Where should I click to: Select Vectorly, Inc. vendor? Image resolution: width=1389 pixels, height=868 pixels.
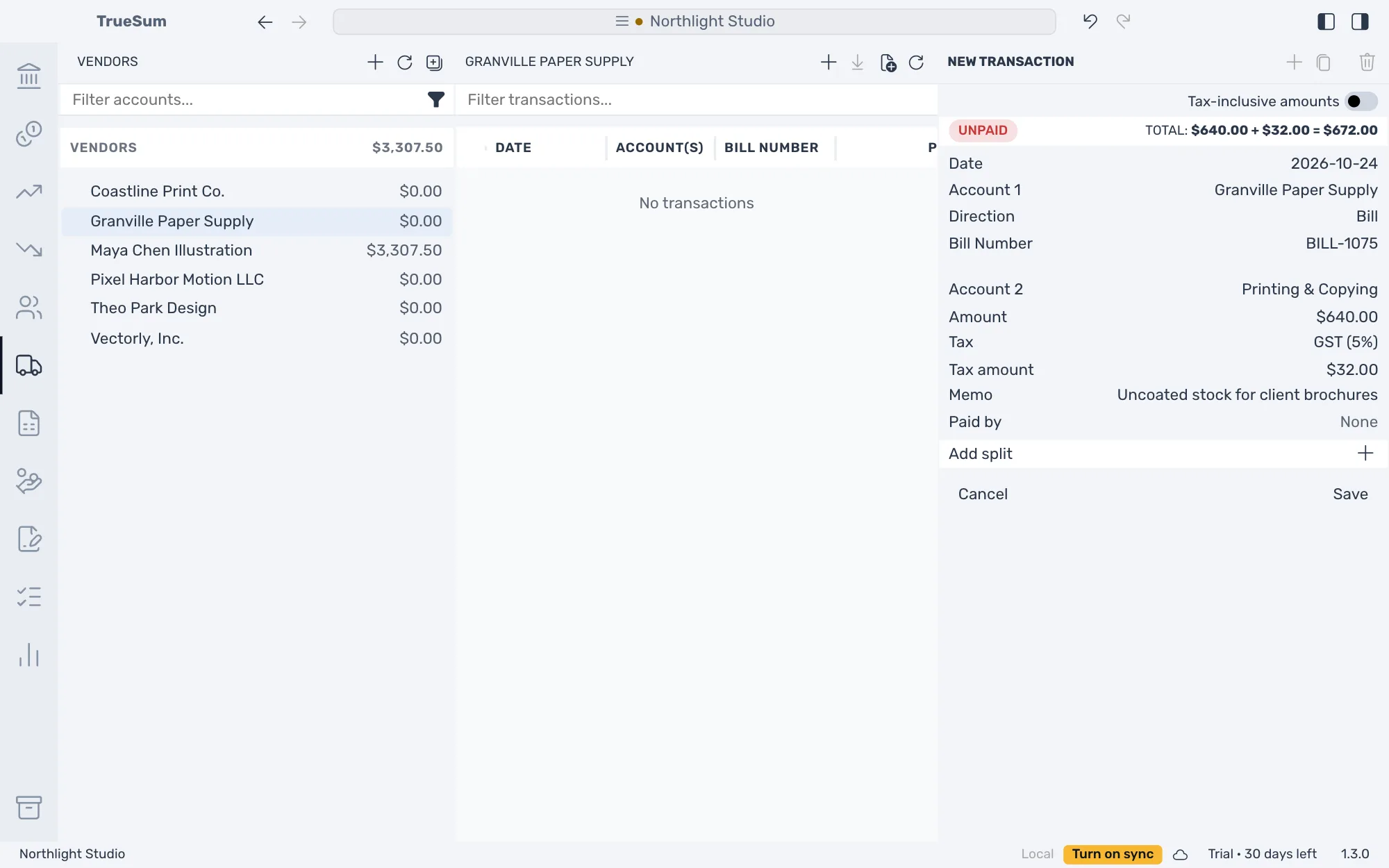pyautogui.click(x=257, y=339)
